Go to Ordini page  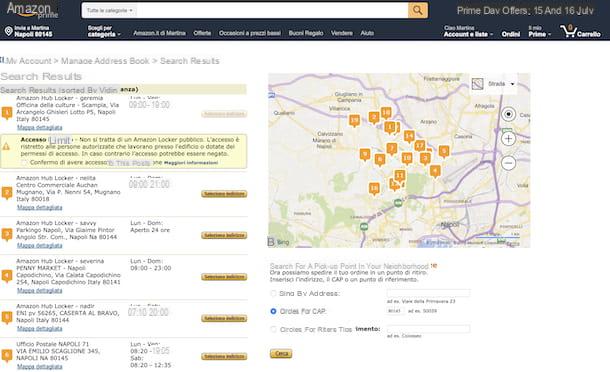511,34
